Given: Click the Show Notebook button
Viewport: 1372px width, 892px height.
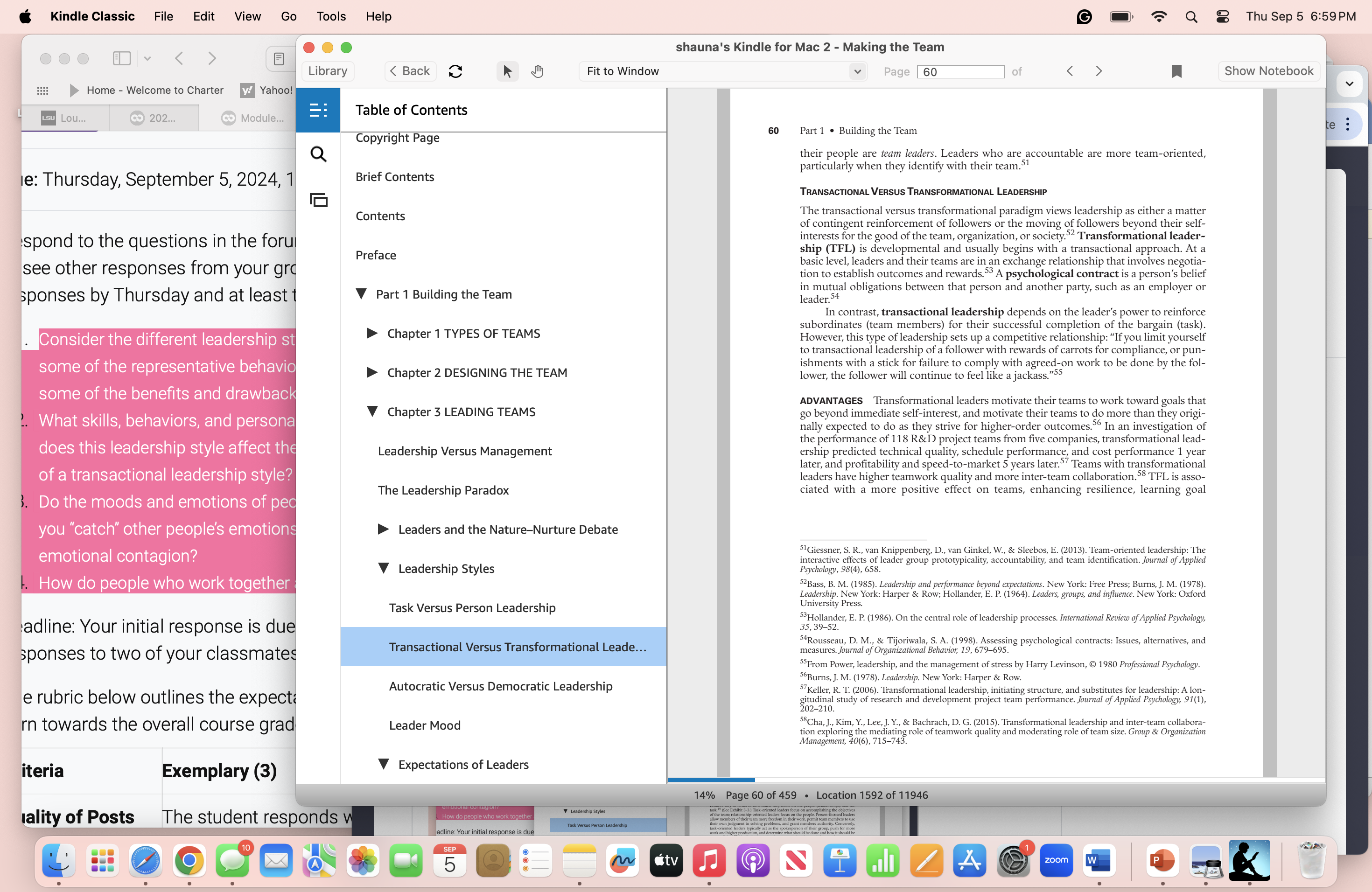Looking at the screenshot, I should (x=1268, y=71).
